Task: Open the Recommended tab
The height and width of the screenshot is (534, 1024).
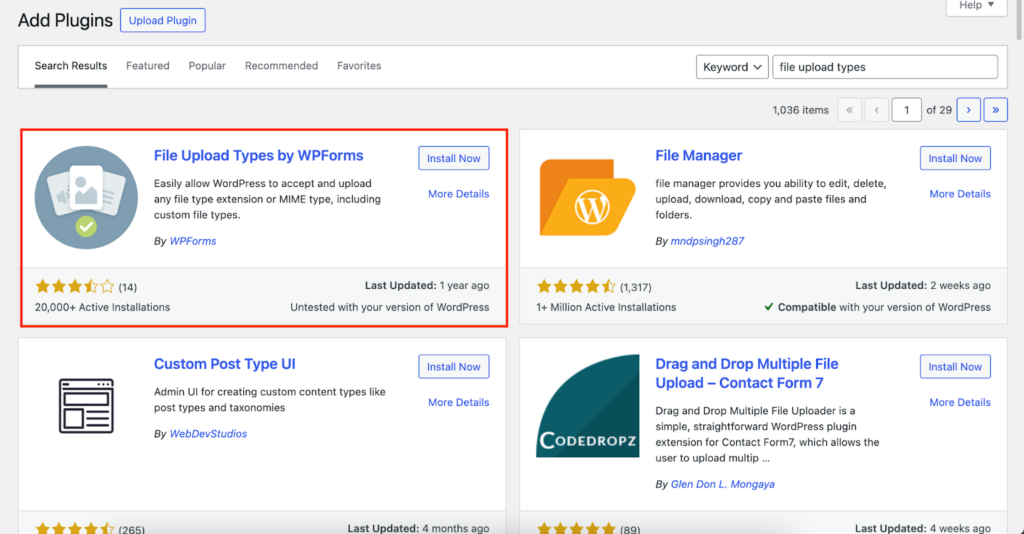Action: 281,66
